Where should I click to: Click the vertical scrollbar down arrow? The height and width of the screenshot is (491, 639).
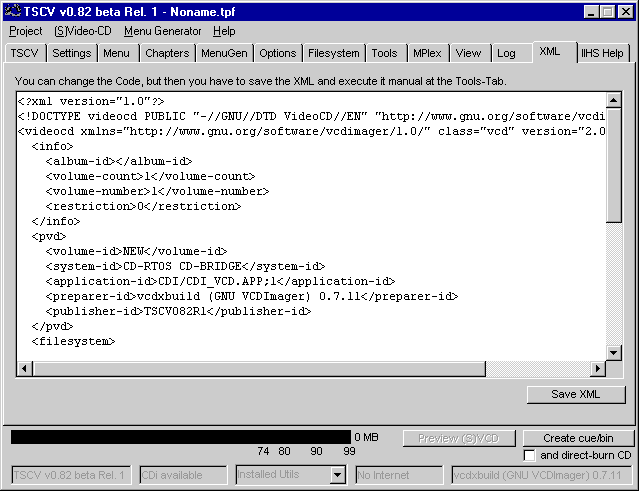click(x=613, y=353)
